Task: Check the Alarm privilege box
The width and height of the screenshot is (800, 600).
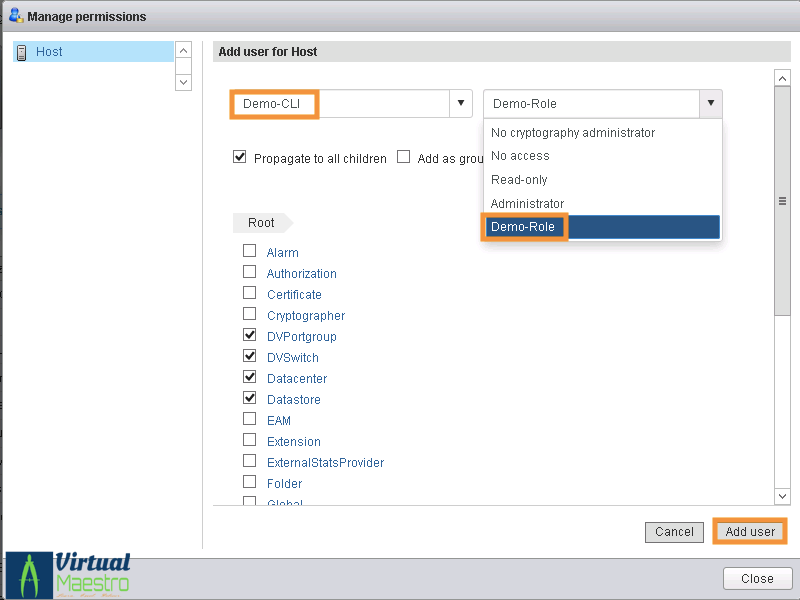Action: tap(250, 252)
